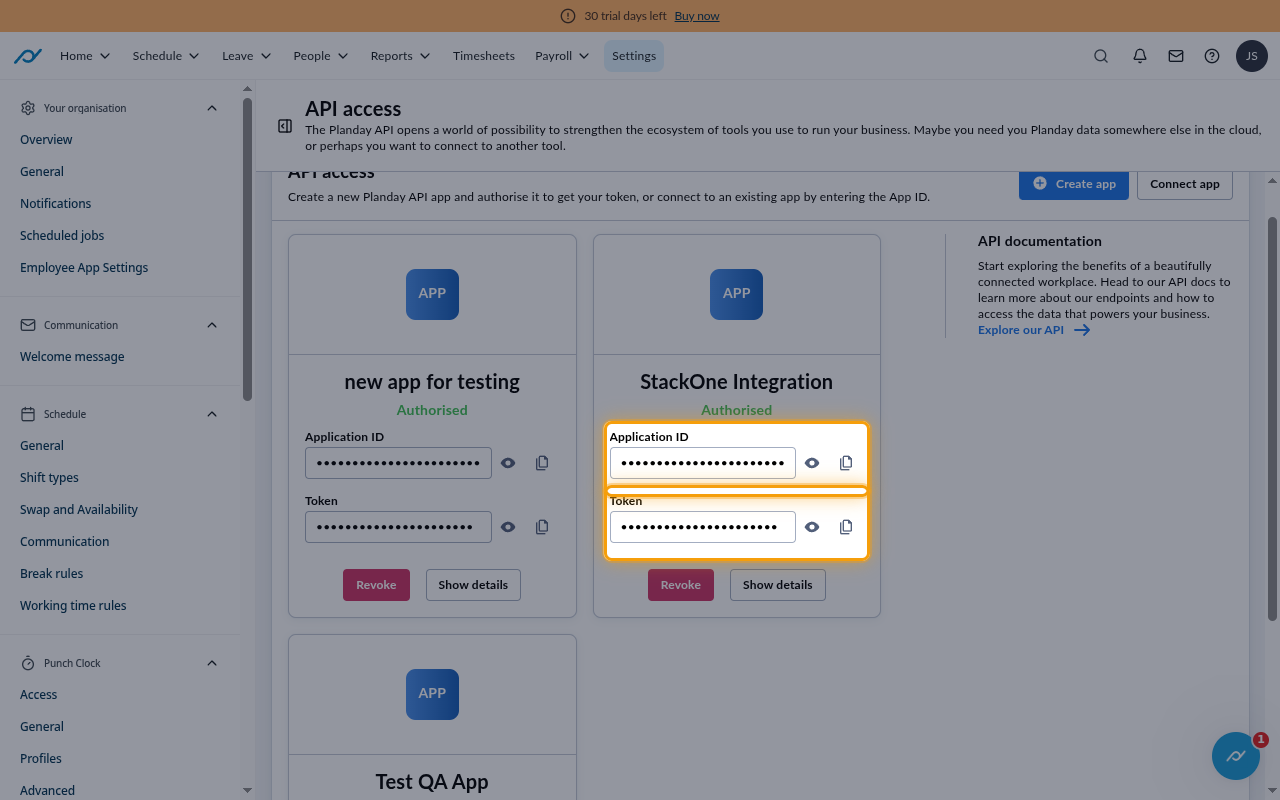Reveal Application ID of new app for testing
Screen dimensions: 1280x800
pos(508,463)
